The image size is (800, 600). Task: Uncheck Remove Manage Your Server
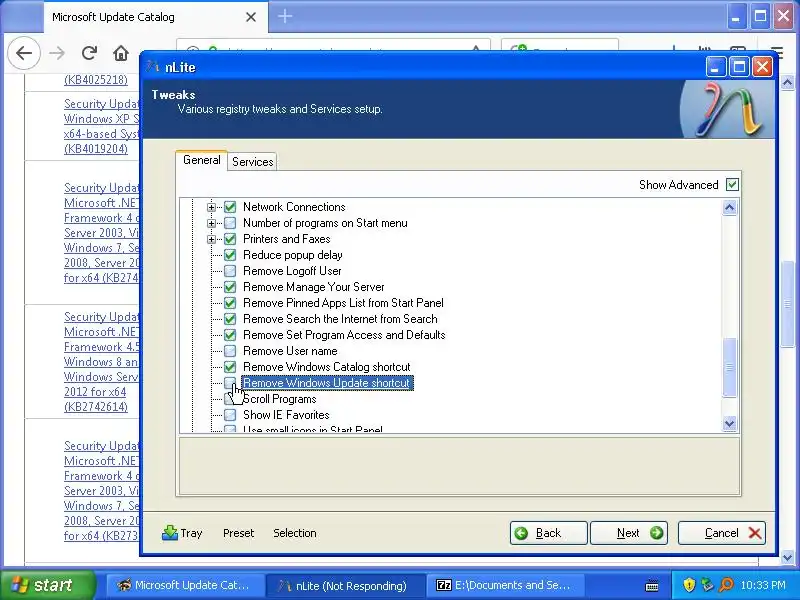(230, 287)
